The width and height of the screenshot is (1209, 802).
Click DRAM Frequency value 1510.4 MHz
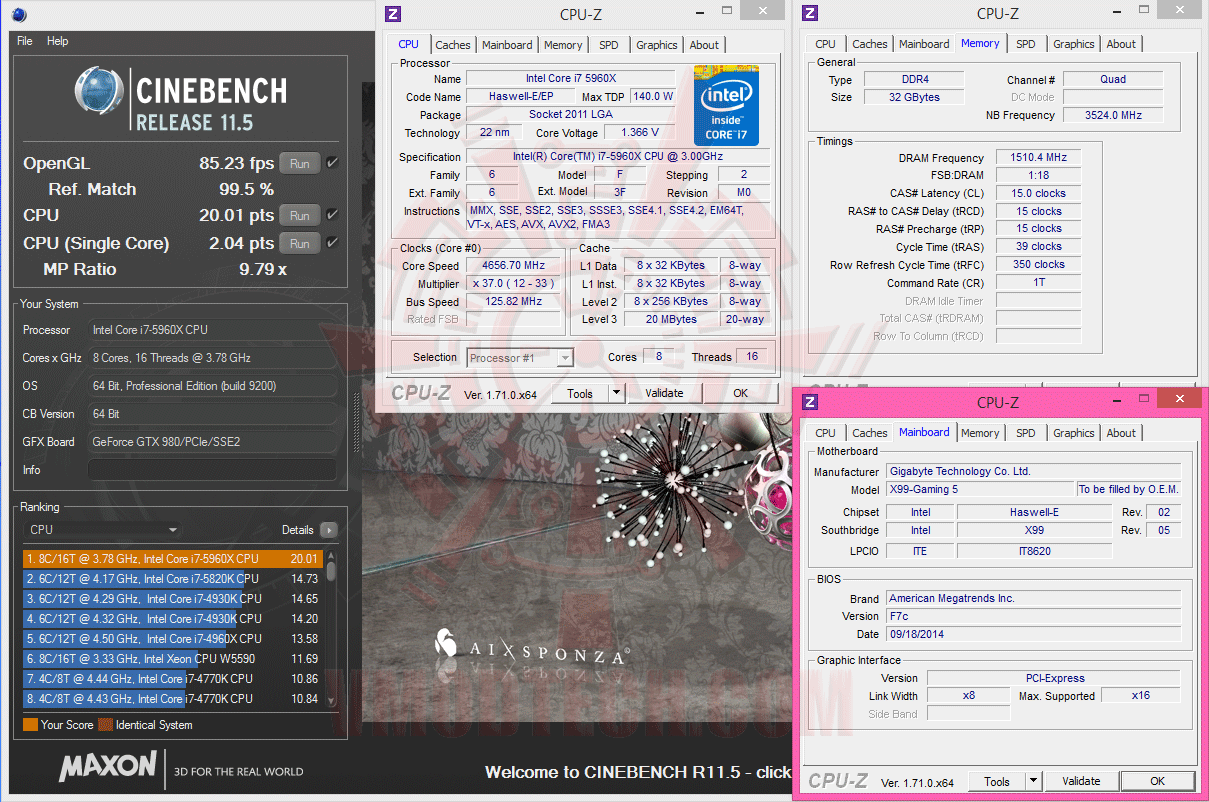click(x=1039, y=158)
